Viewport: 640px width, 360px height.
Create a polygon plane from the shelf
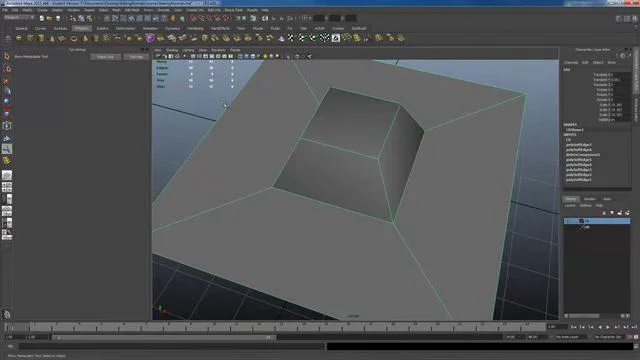(x=62, y=38)
